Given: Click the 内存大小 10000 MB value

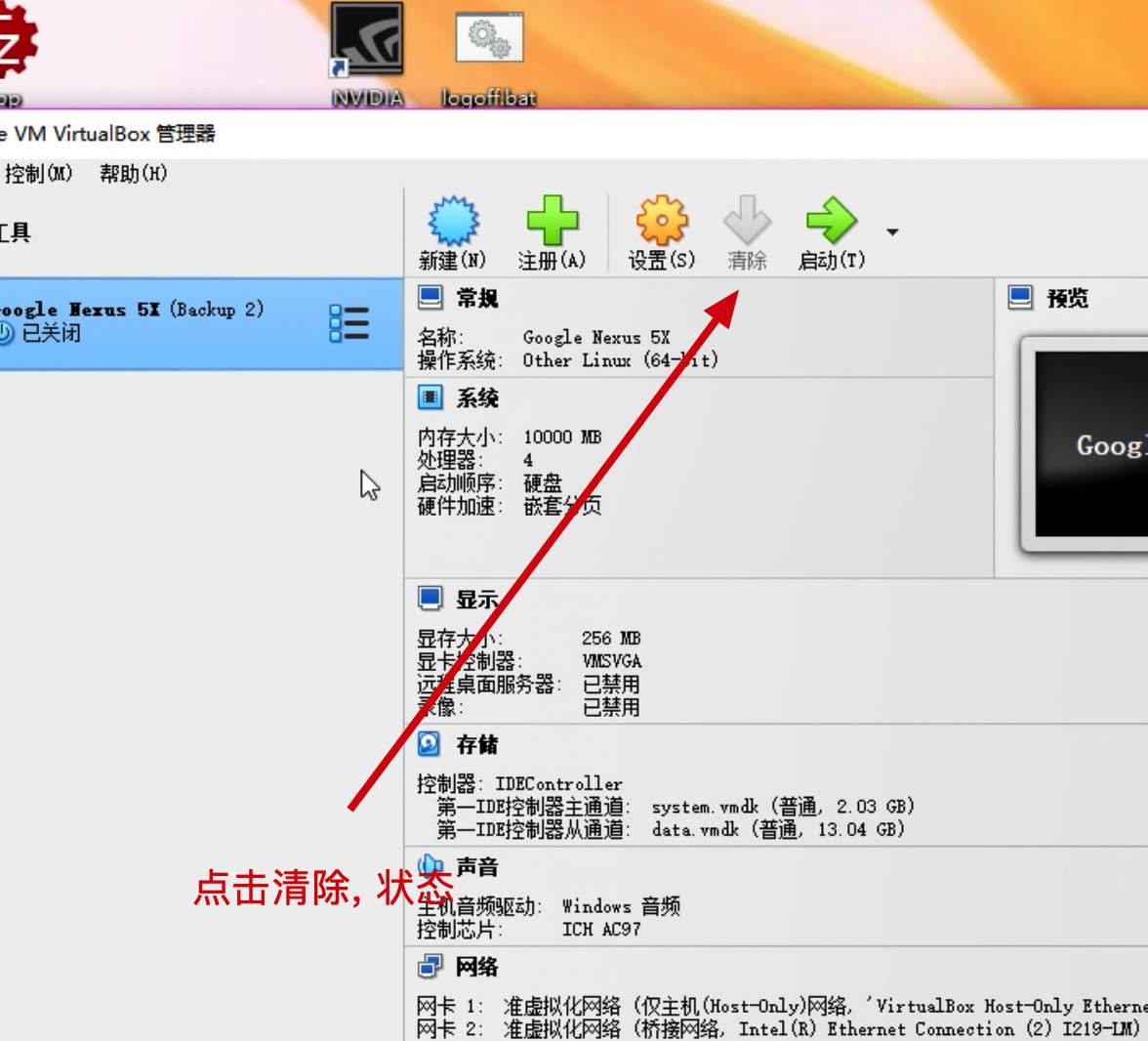Looking at the screenshot, I should (562, 437).
